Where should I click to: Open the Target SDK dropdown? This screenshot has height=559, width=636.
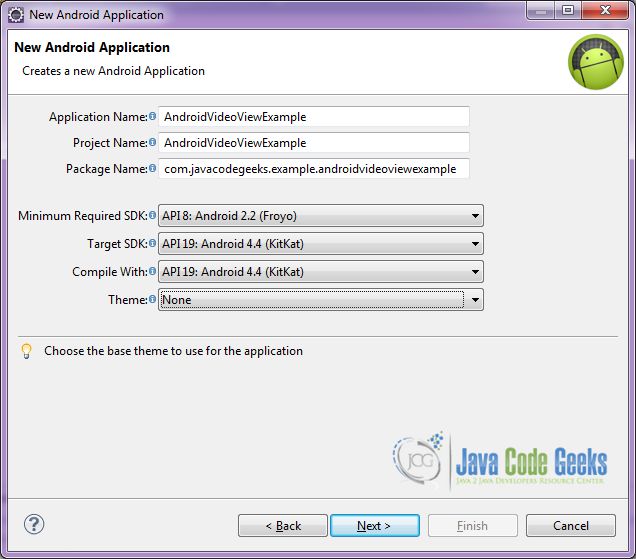pyautogui.click(x=320, y=244)
